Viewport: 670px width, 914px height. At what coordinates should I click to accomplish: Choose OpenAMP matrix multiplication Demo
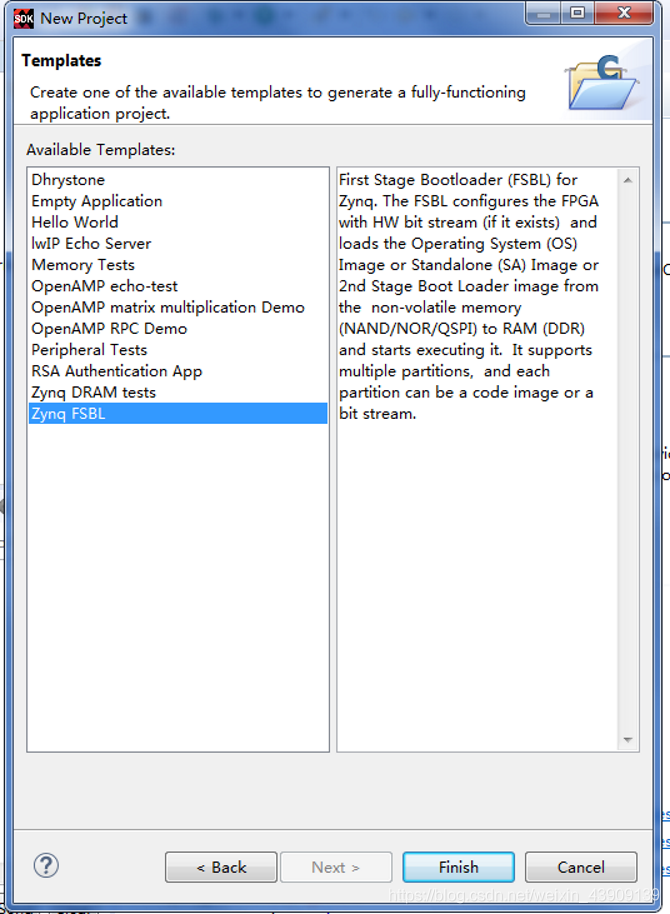pos(168,307)
